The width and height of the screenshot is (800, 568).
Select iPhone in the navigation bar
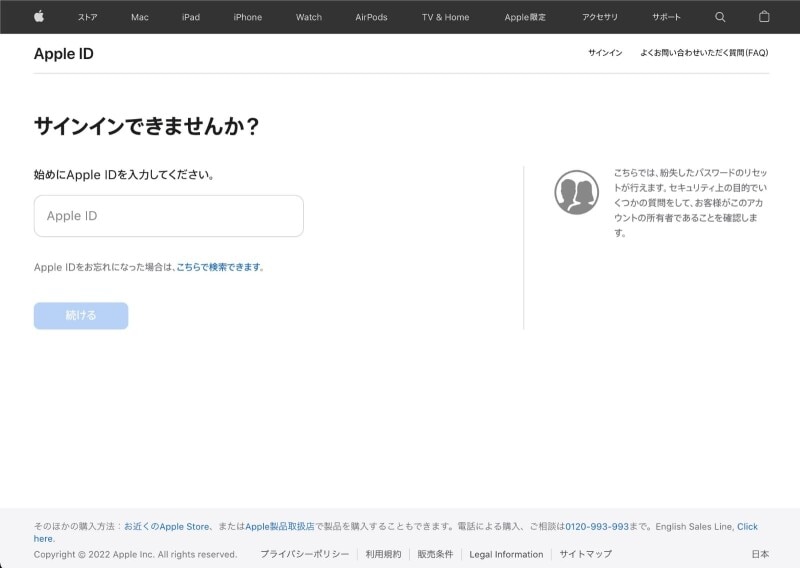click(x=247, y=17)
